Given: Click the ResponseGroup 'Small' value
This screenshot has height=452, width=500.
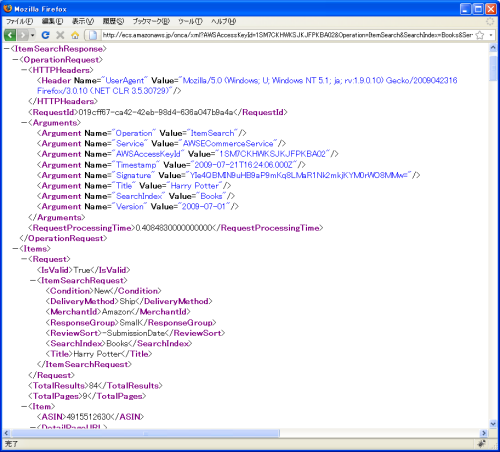Looking at the screenshot, I should click(131, 323).
